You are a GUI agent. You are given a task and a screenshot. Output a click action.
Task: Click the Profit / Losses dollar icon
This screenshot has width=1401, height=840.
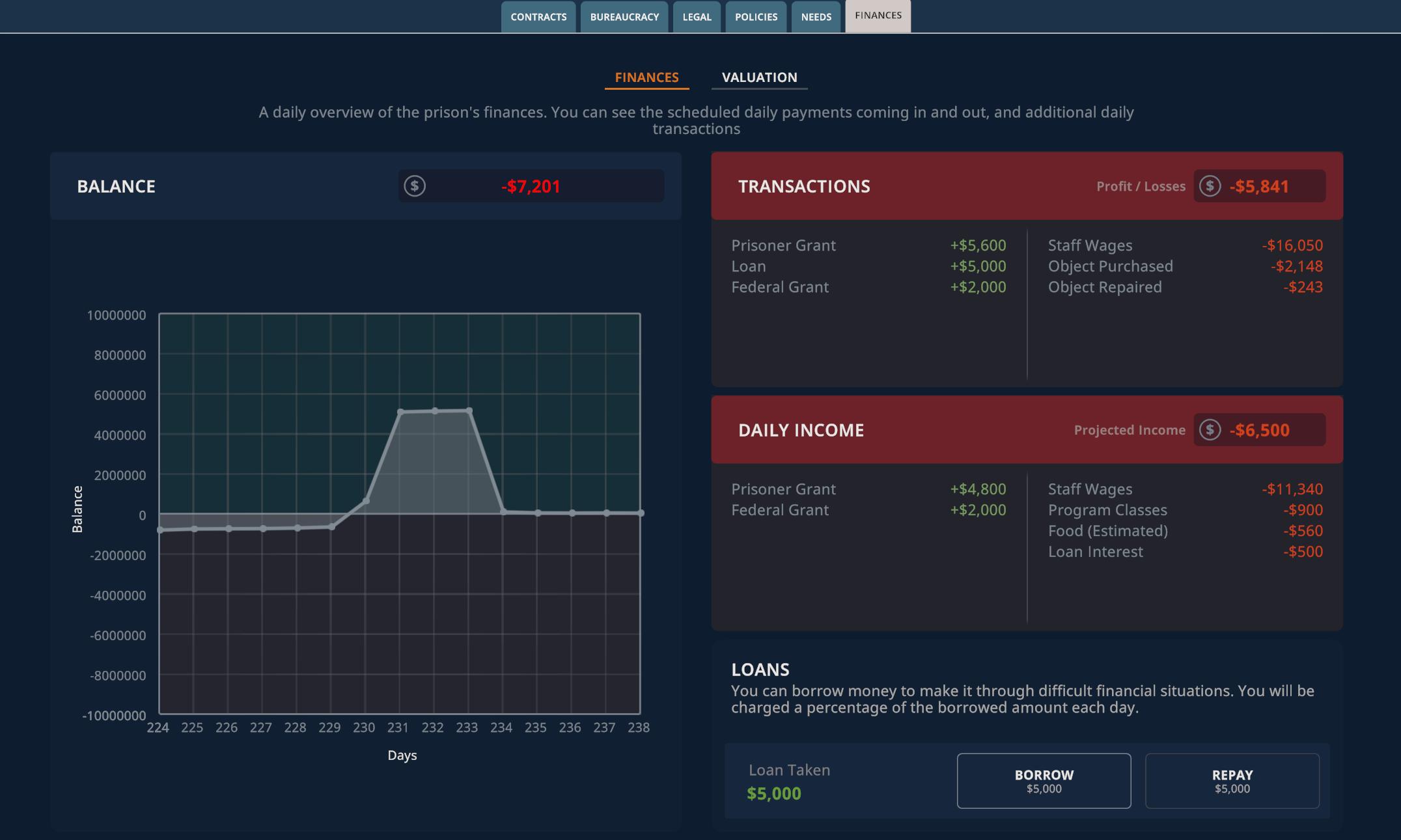coord(1210,186)
